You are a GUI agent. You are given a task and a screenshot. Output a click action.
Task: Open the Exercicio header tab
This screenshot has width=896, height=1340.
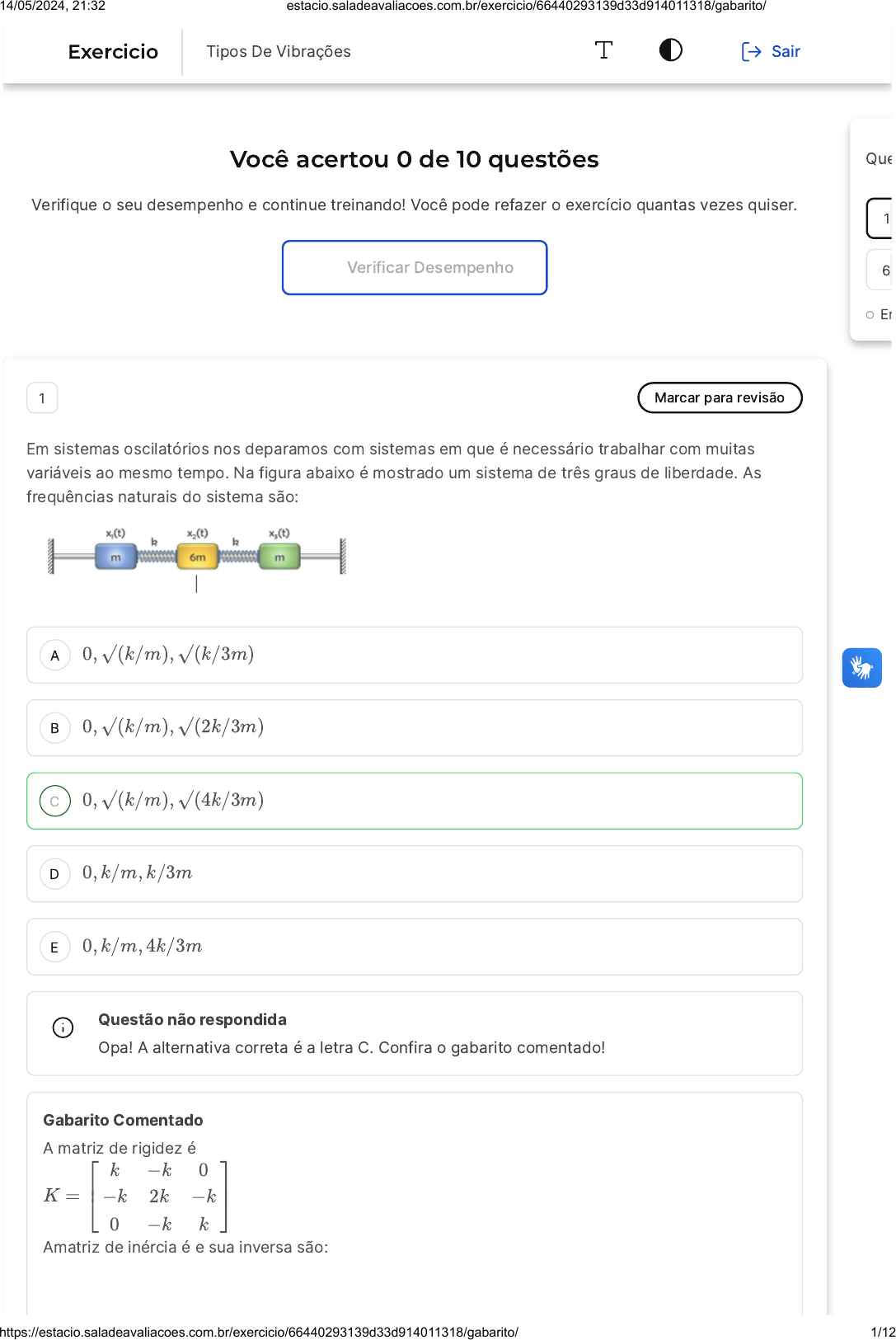[113, 52]
